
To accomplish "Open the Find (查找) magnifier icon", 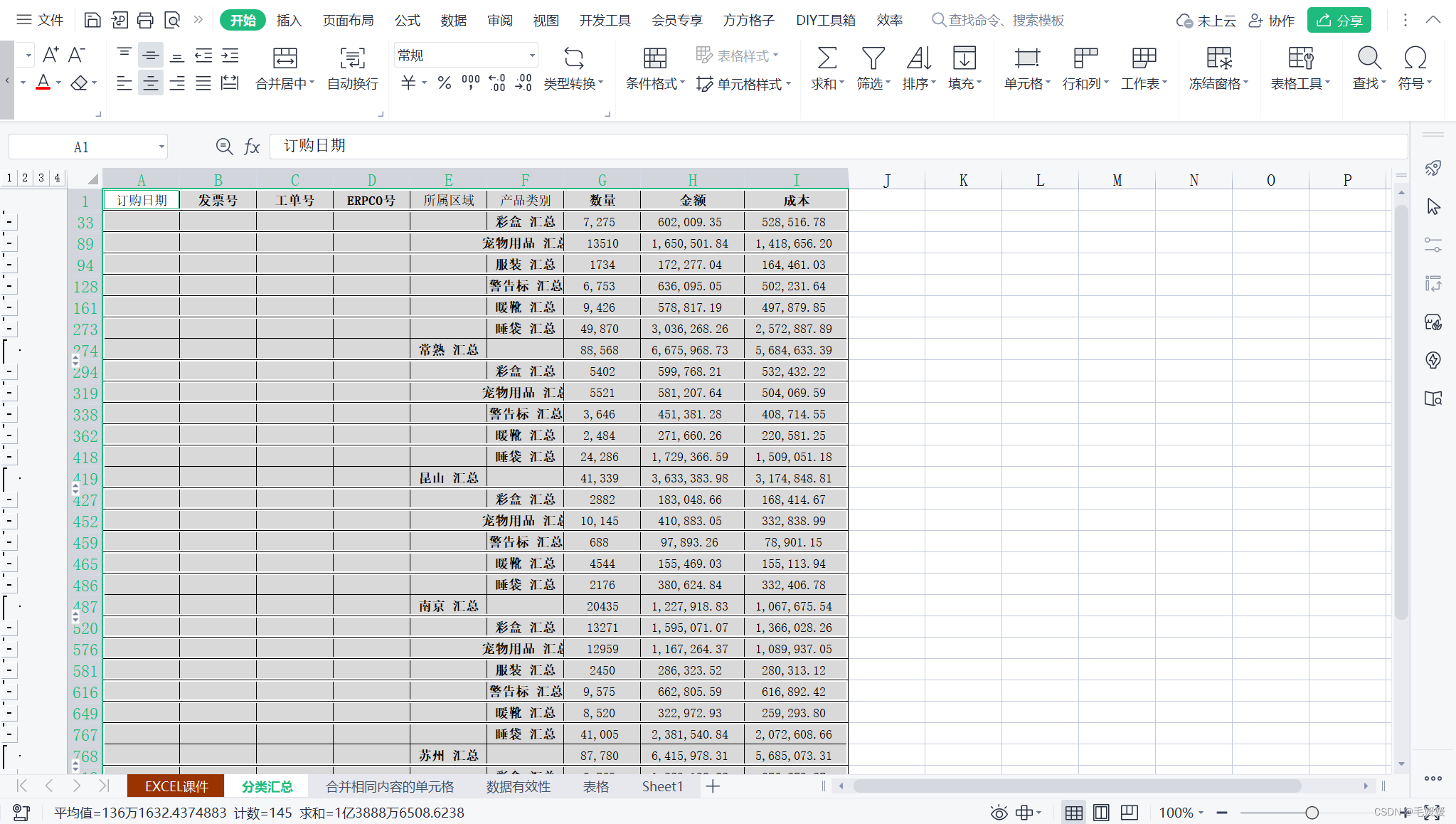I will pyautogui.click(x=1369, y=58).
